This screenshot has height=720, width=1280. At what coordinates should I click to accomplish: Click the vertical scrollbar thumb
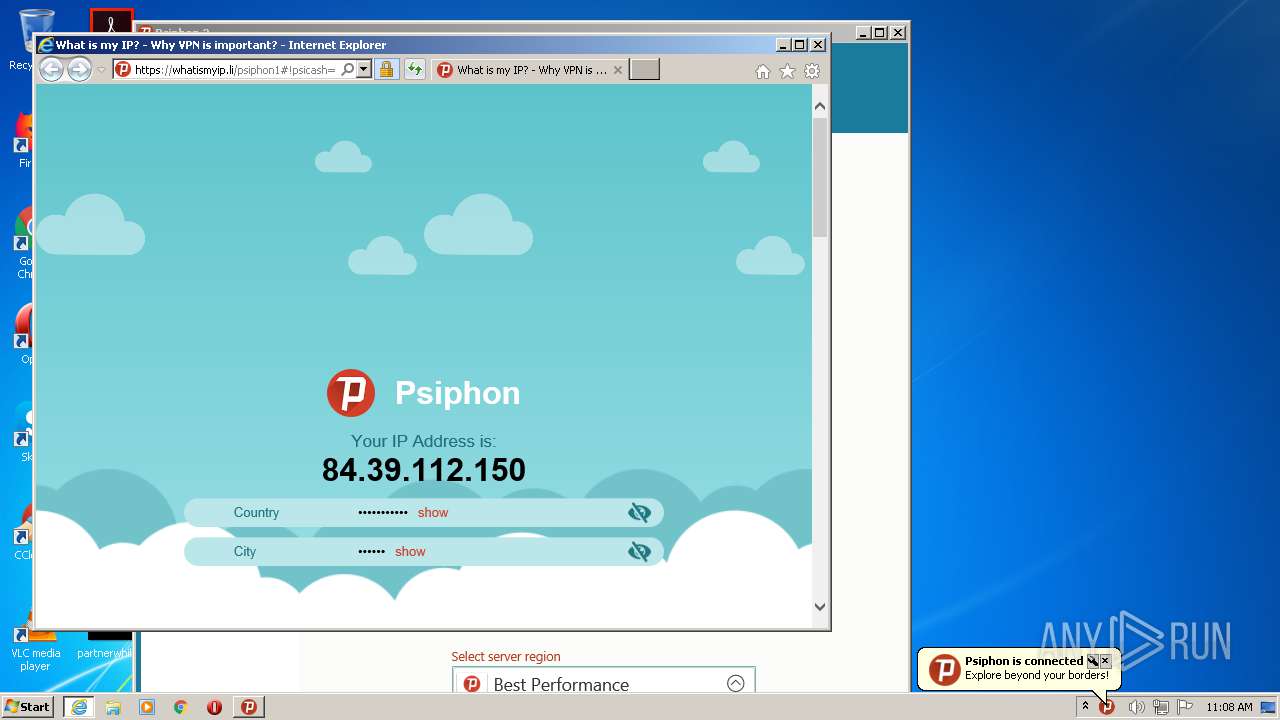[820, 177]
